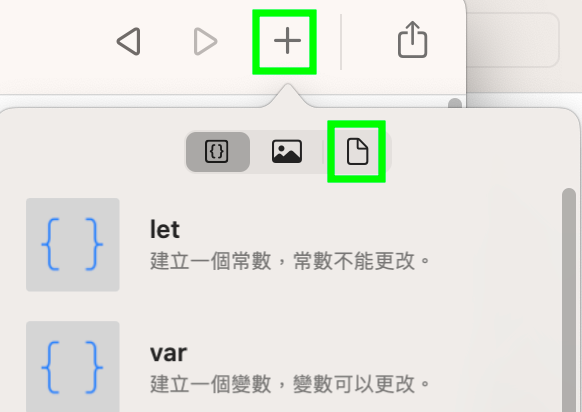Go forward with the right triangle arrow

pos(205,41)
